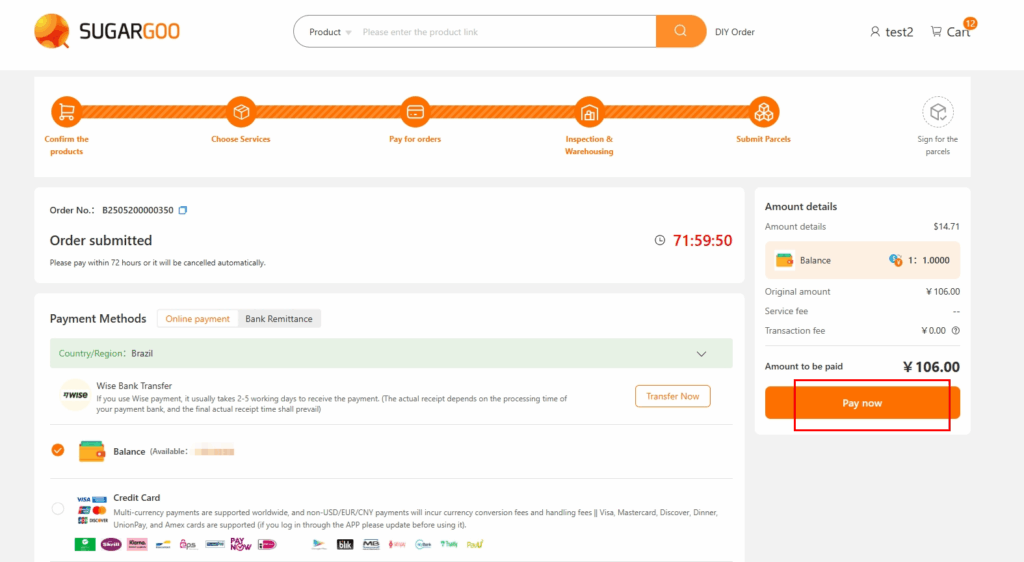
Task: Click the Skrill payment logo
Action: click(111, 544)
